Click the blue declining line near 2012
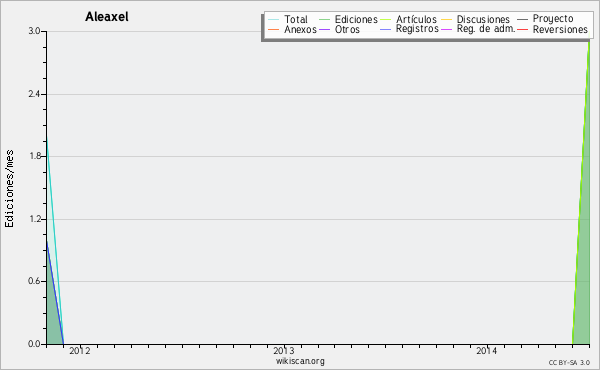 coord(55,293)
